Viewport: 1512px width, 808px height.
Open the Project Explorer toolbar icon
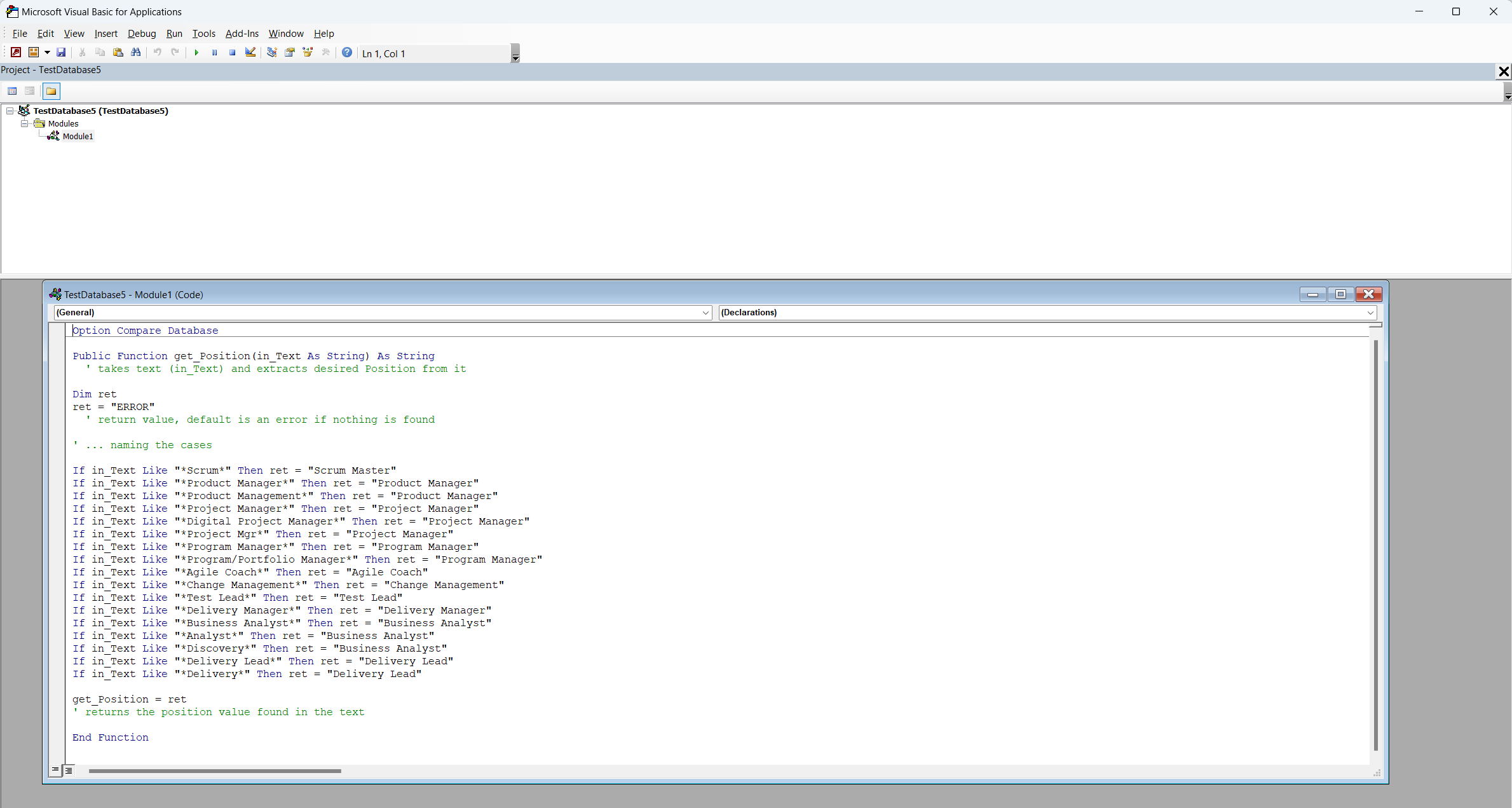271,53
